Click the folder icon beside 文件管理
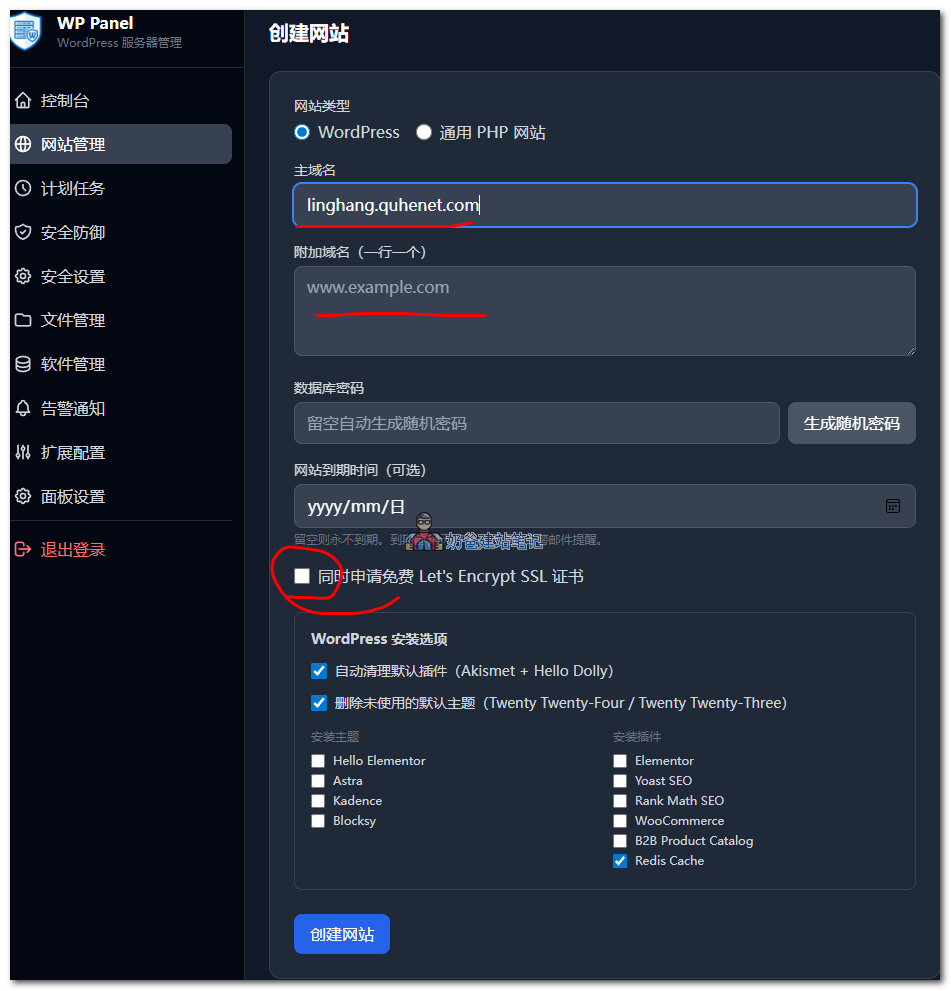The image size is (951, 991). (23, 320)
